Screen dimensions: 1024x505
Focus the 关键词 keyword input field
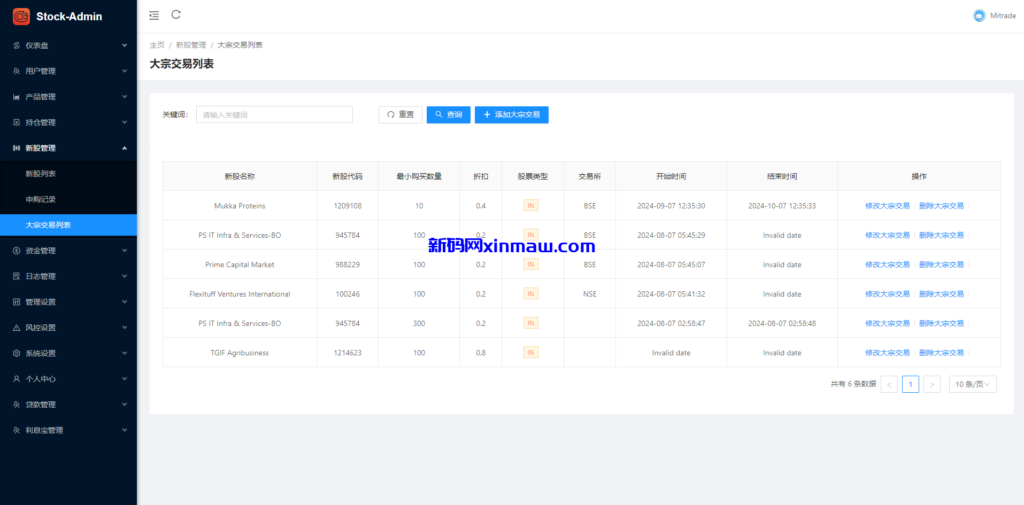(274, 115)
